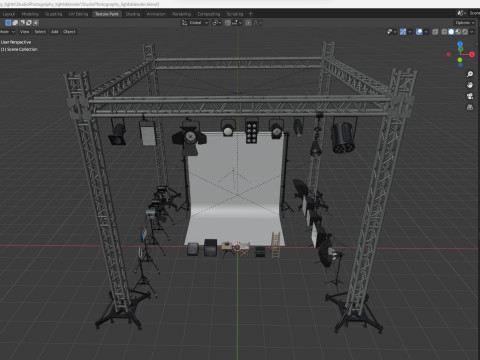
Task: Switch to wireframe viewport shading
Action: (444, 32)
